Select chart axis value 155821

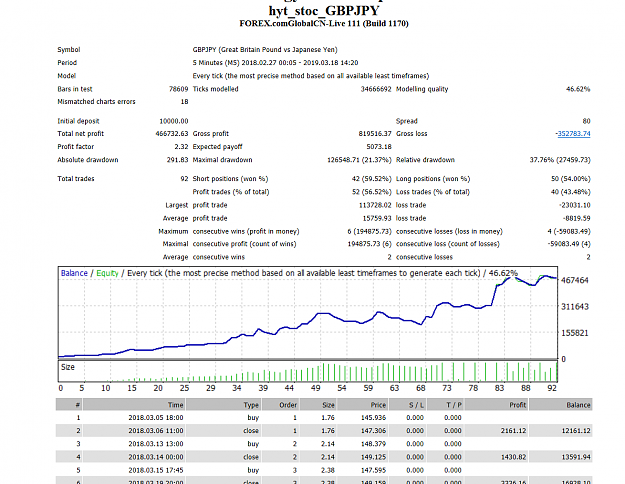(575, 333)
